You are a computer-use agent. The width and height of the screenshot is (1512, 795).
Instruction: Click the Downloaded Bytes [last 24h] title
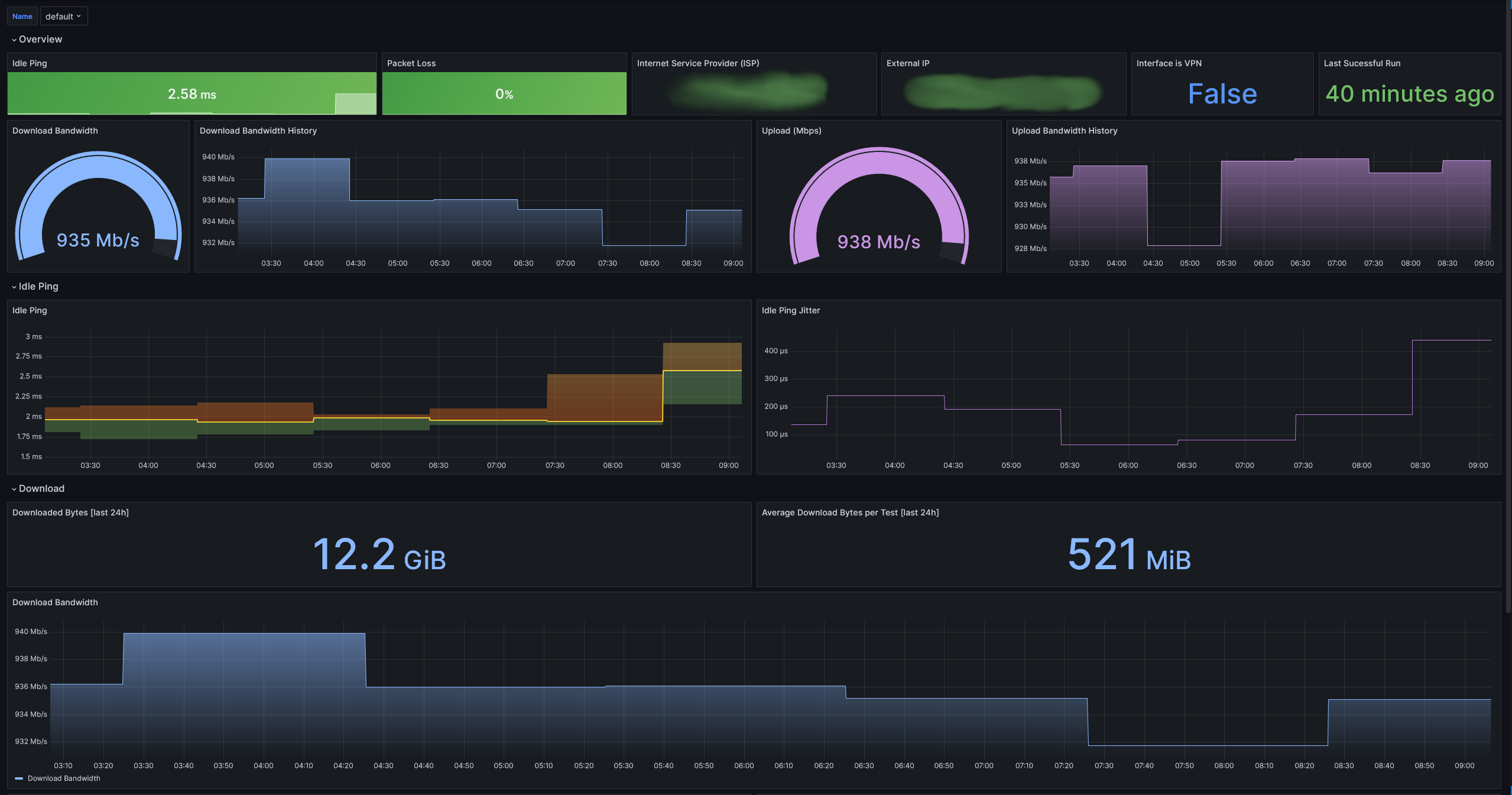pyautogui.click(x=70, y=512)
